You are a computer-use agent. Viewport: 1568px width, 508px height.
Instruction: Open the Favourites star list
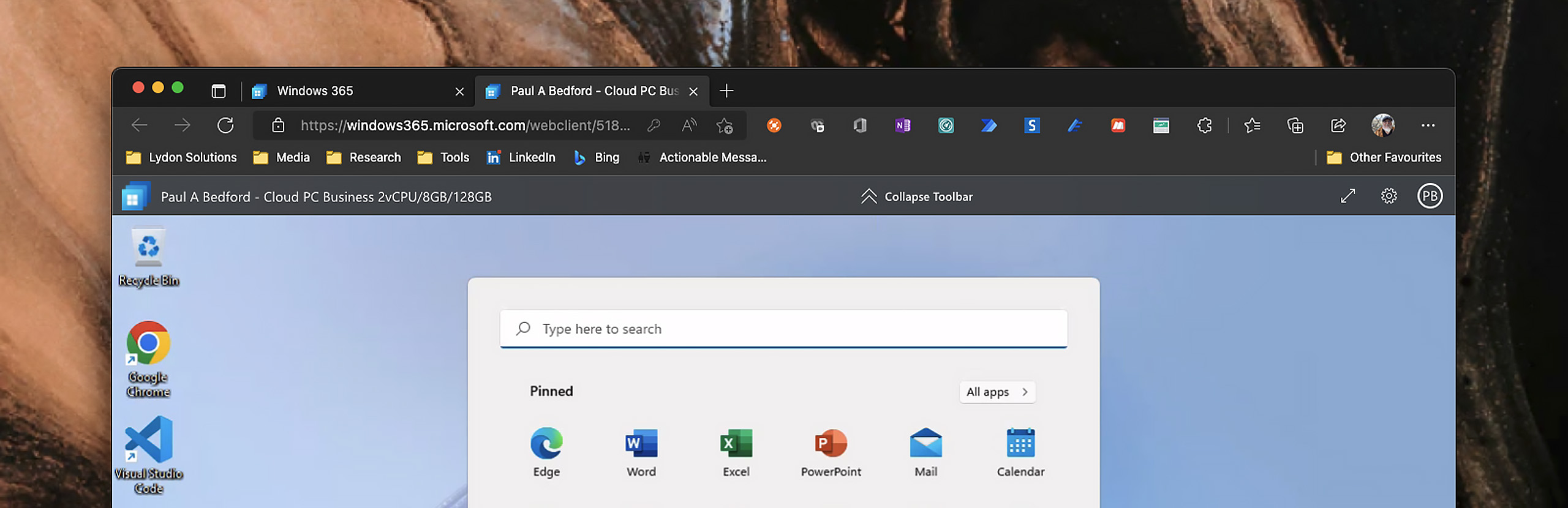pyautogui.click(x=1252, y=125)
